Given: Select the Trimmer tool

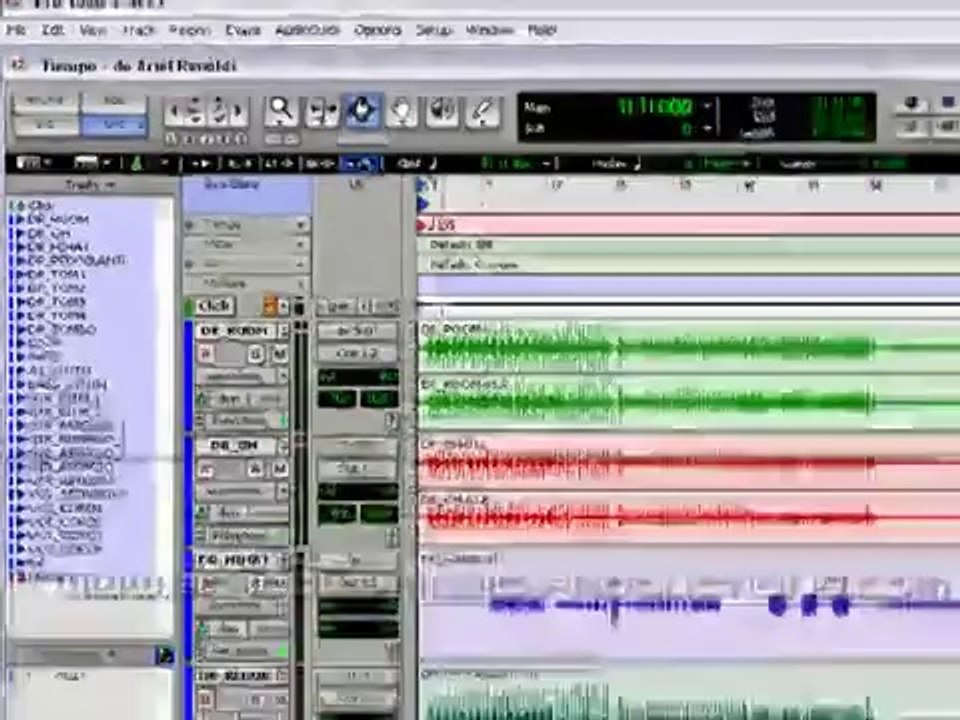Looking at the screenshot, I should (322, 110).
